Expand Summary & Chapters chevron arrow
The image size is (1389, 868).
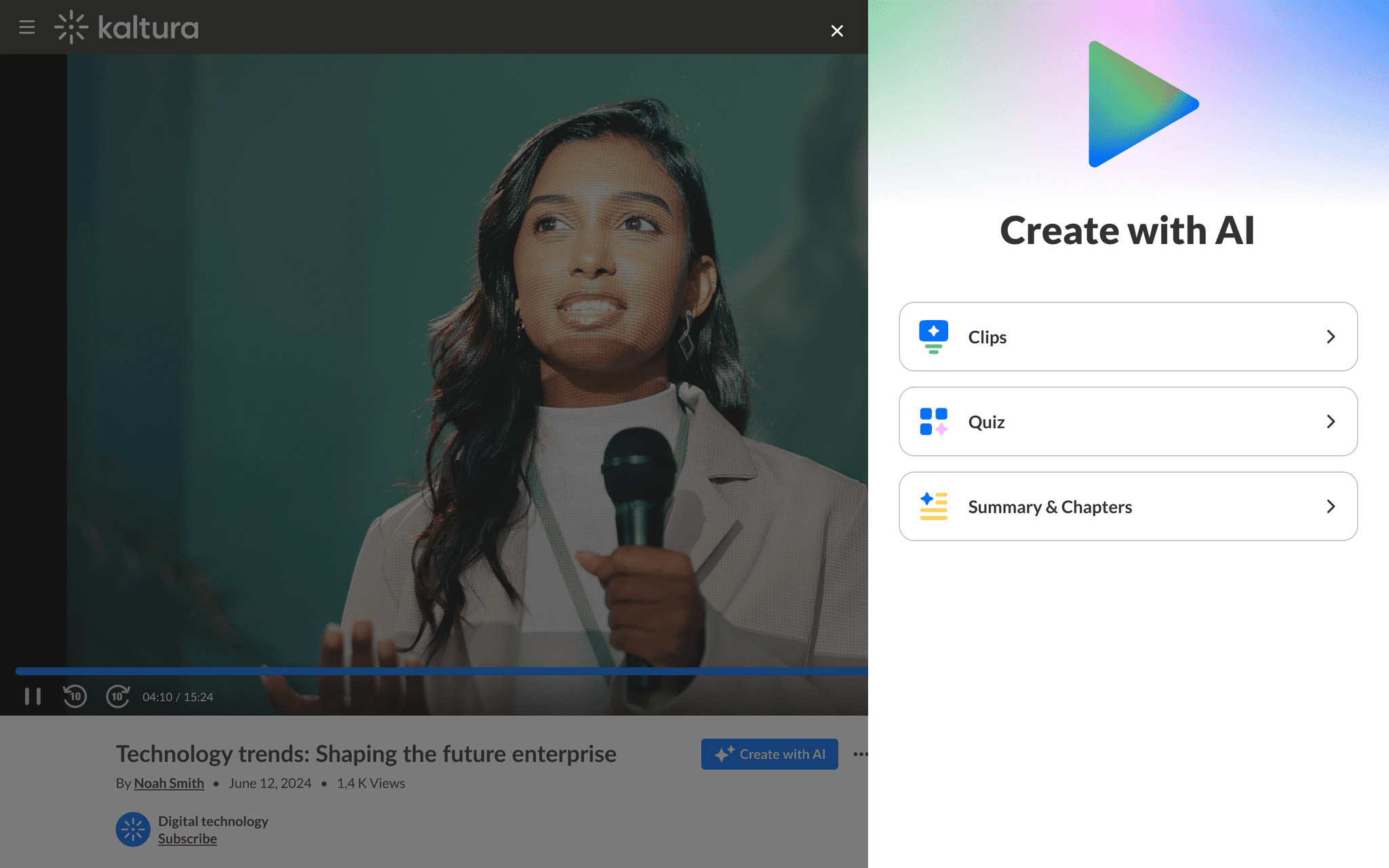[x=1330, y=507]
